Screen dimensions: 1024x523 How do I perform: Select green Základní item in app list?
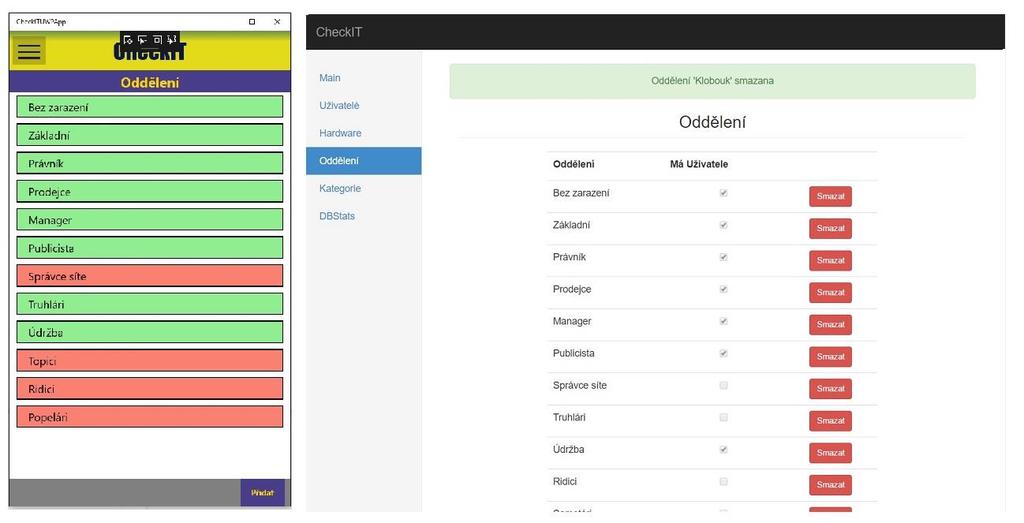150,135
